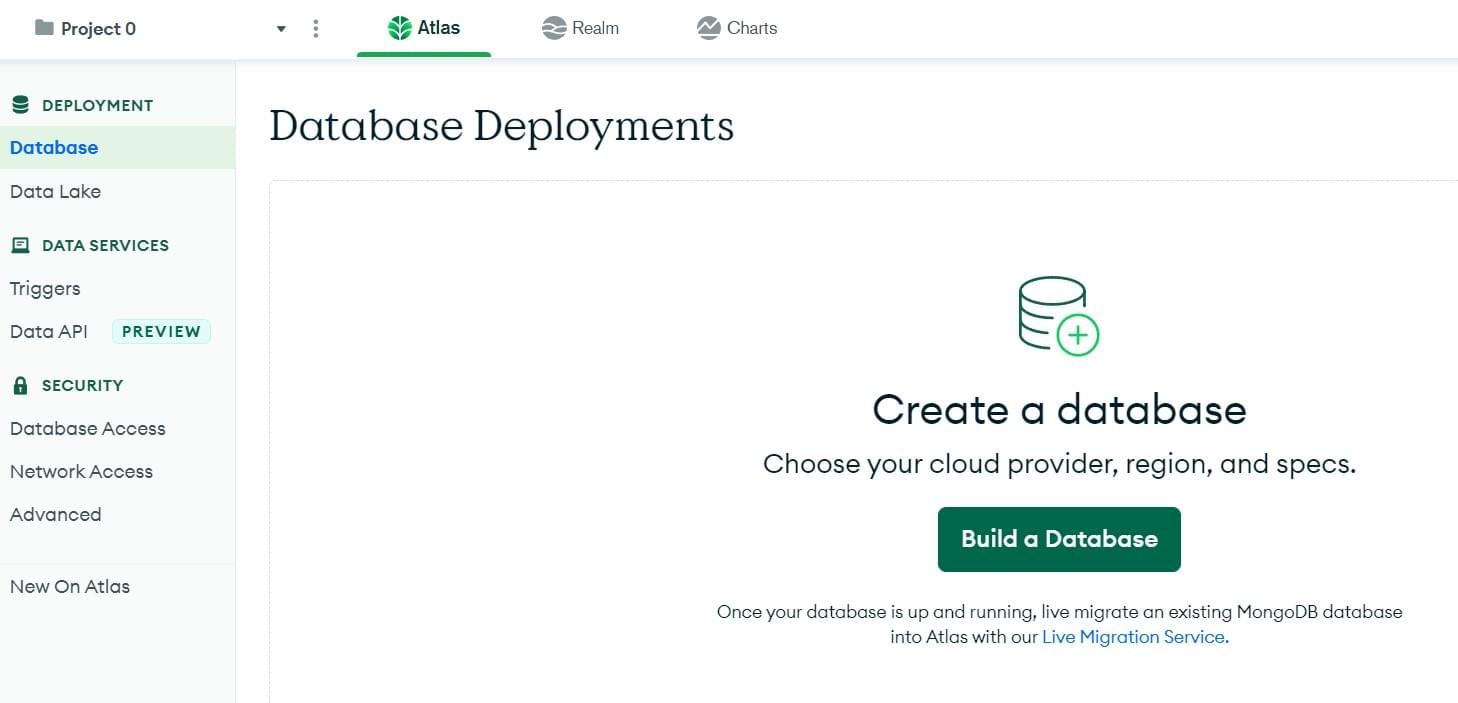
Task: Switch to the Charts tab
Action: click(737, 28)
